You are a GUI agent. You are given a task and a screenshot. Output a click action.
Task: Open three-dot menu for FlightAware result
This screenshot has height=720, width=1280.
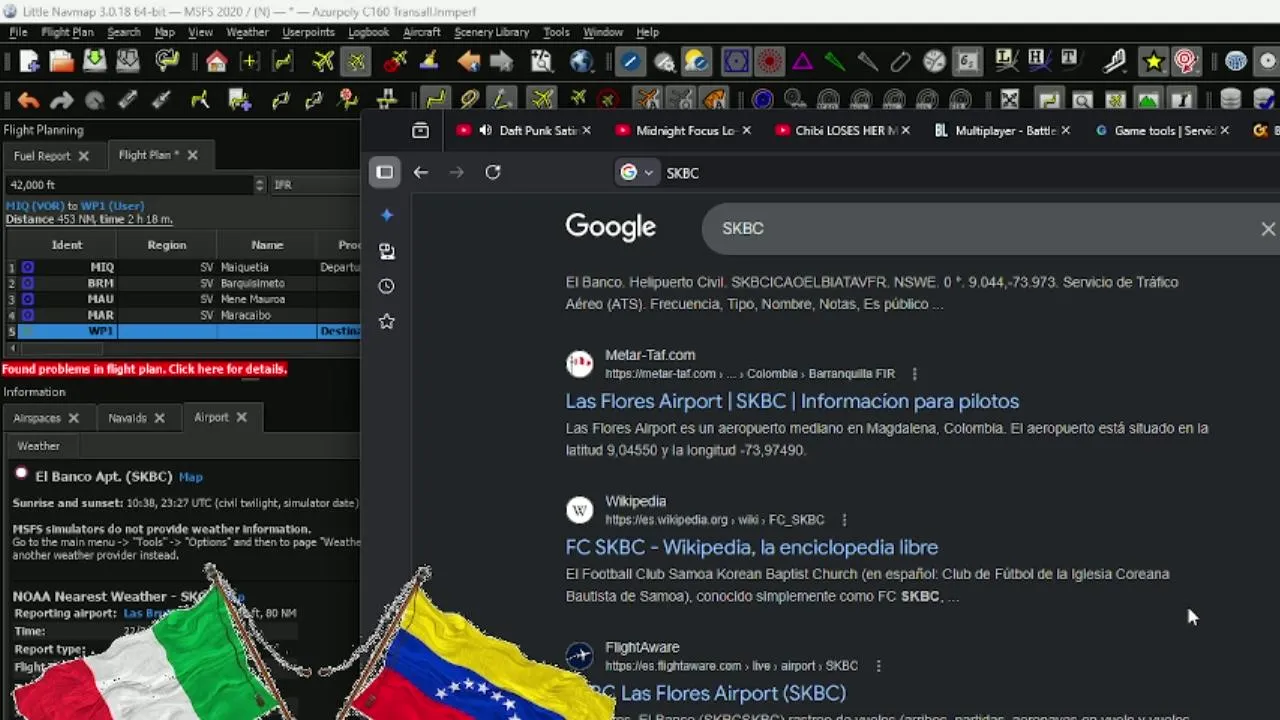click(878, 666)
